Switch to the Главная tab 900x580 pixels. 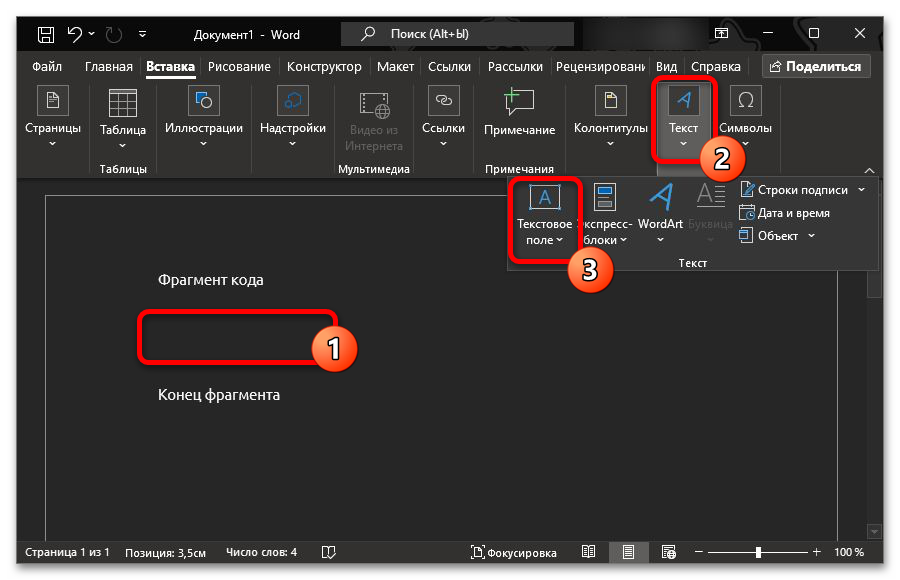click(108, 67)
